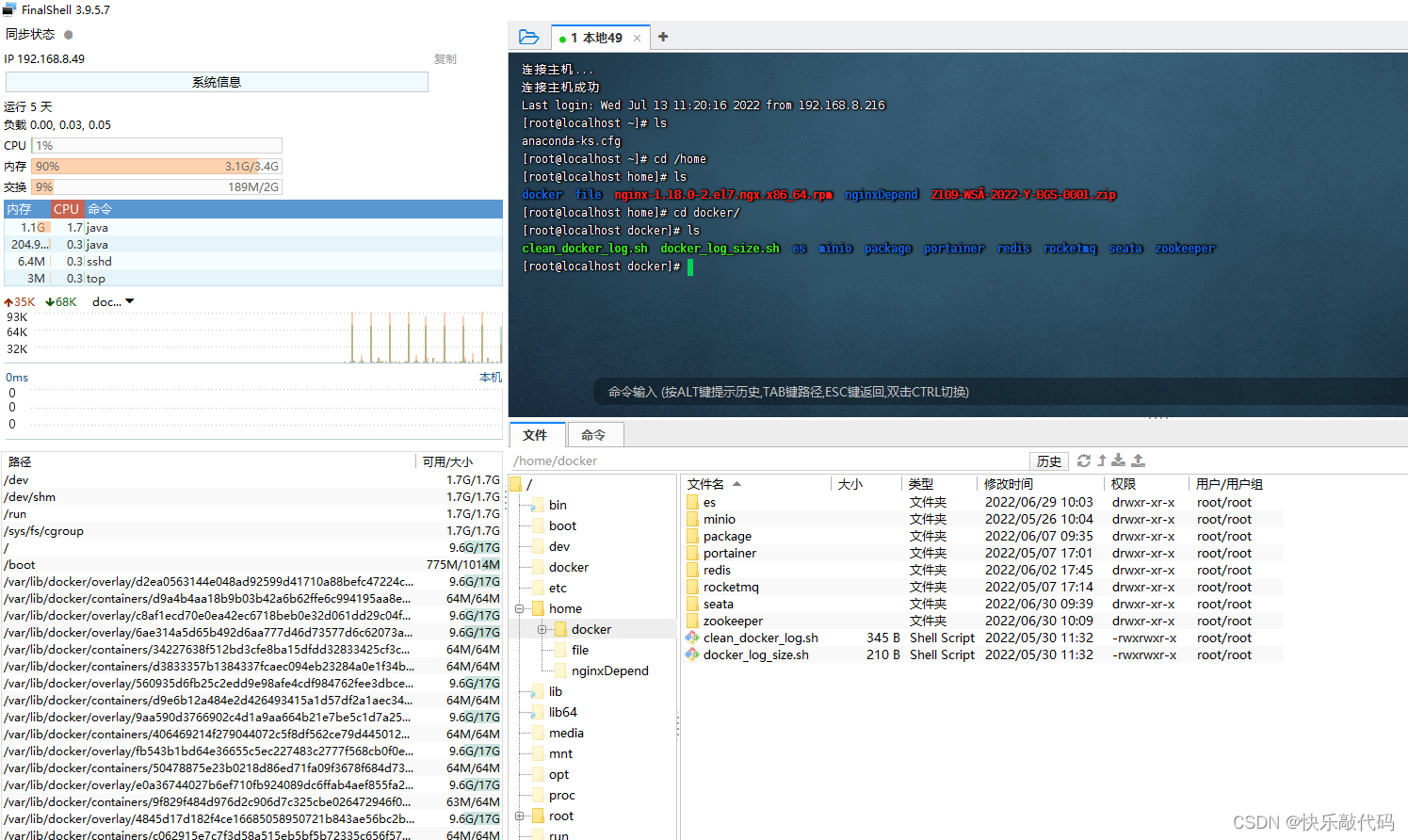Click the rocketmq folder icon in file list
The image size is (1408, 840).
[693, 587]
